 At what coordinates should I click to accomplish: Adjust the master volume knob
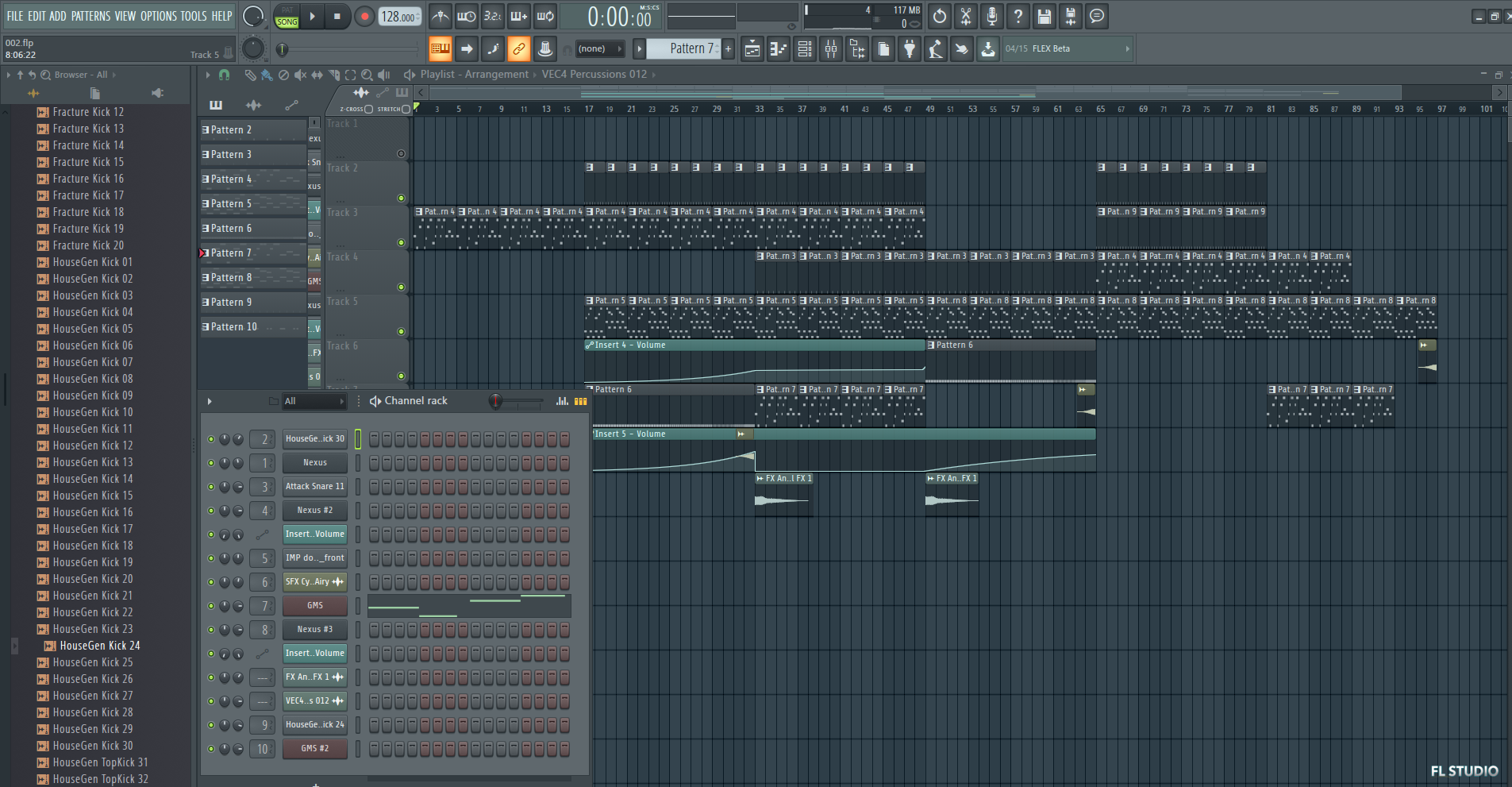pos(252,16)
